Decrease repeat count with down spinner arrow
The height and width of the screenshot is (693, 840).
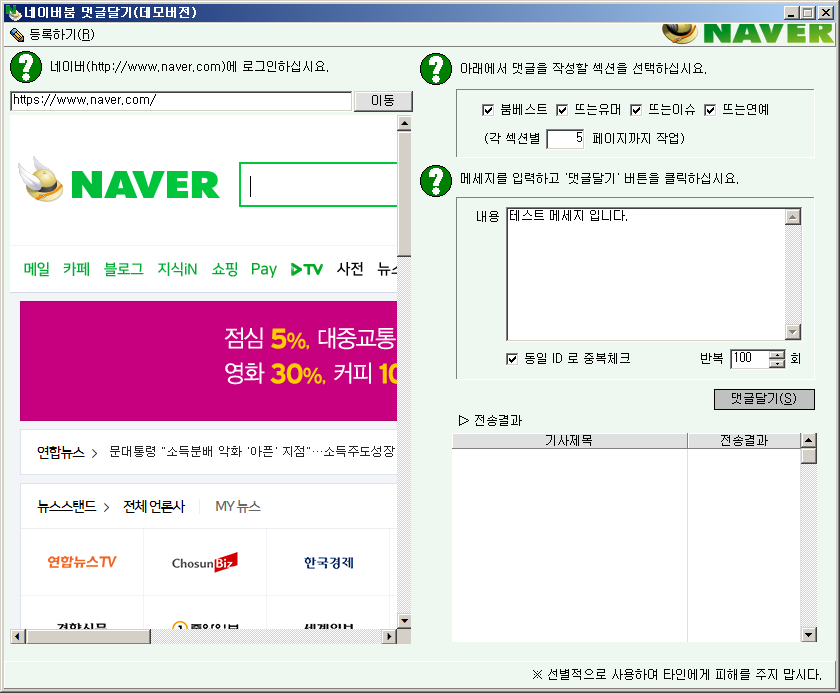pyautogui.click(x=777, y=363)
